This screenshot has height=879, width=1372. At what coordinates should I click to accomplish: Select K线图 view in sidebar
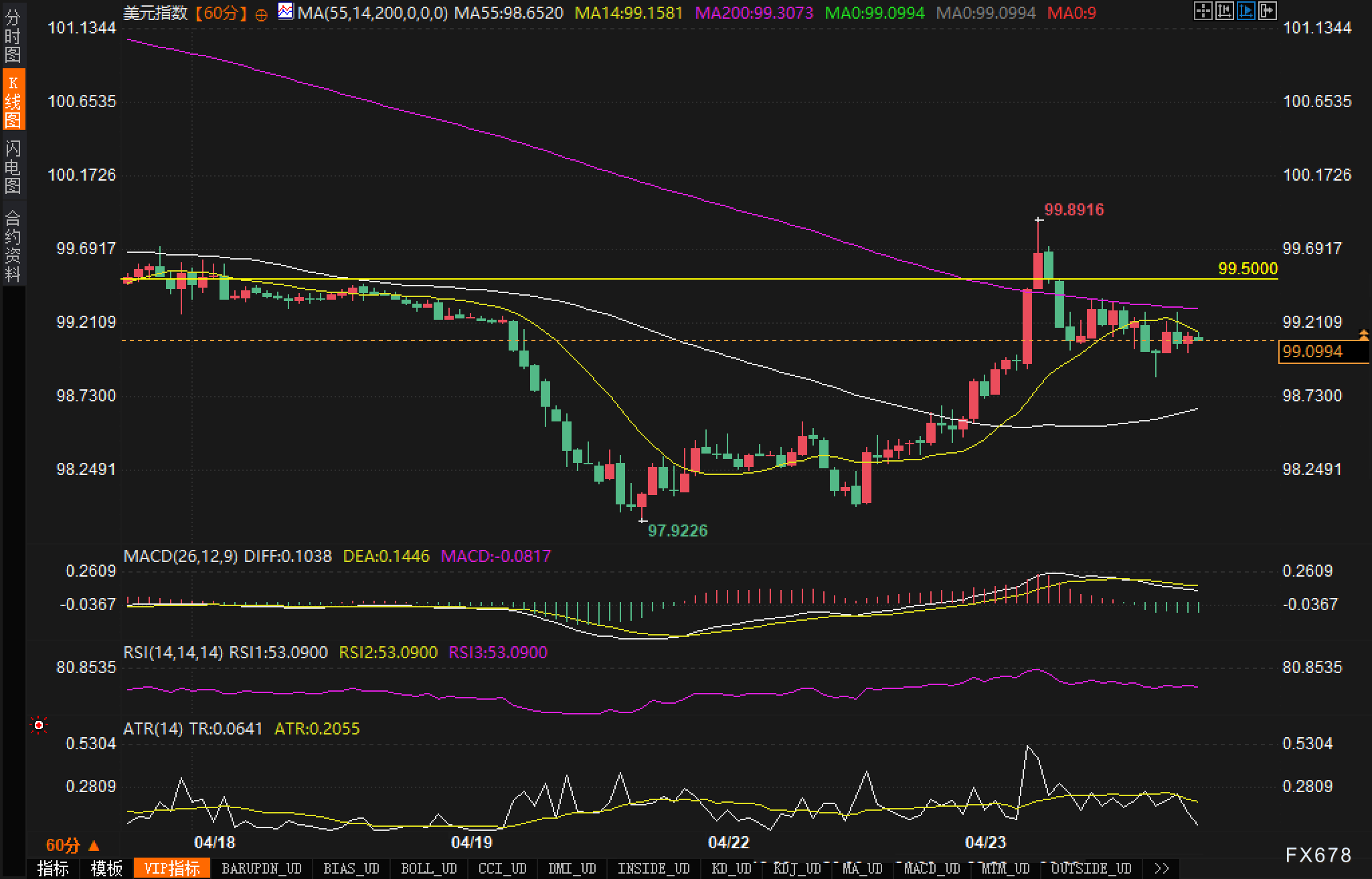[13, 100]
